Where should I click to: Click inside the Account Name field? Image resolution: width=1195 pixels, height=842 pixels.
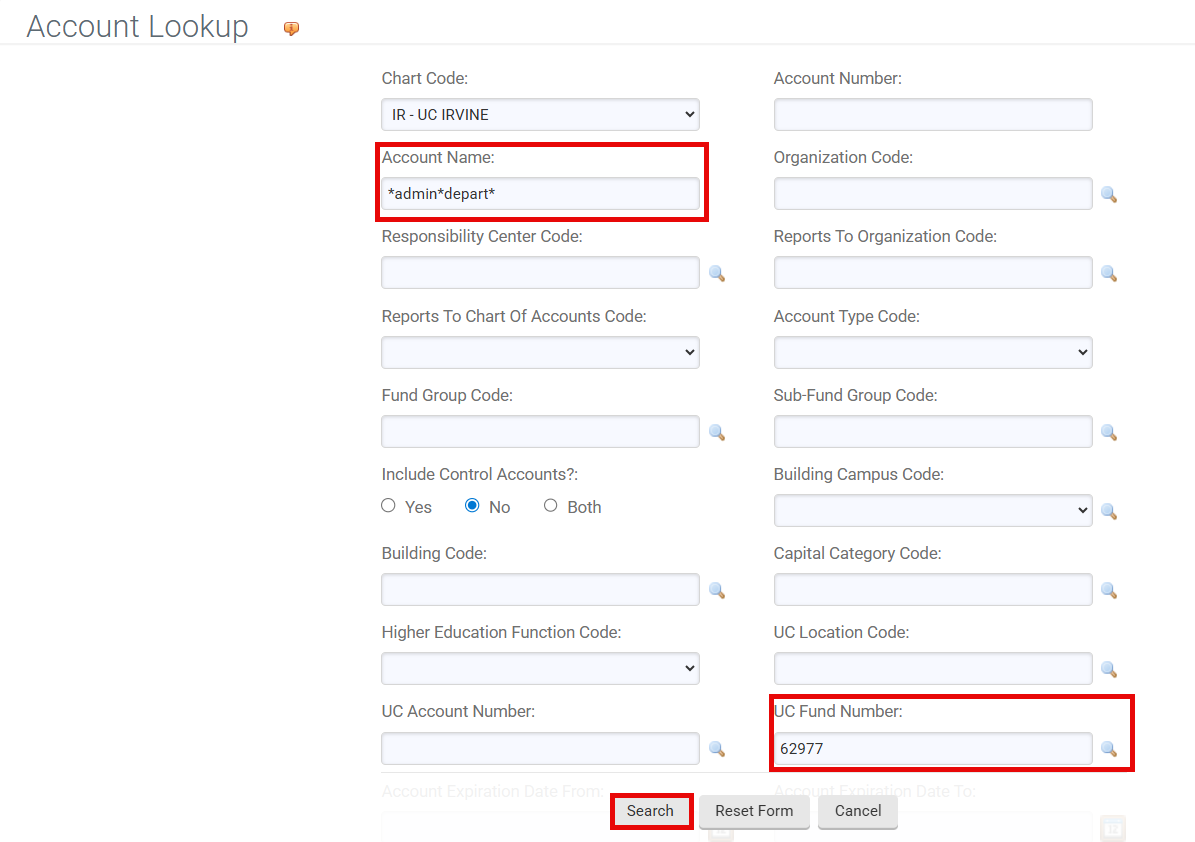coord(540,193)
